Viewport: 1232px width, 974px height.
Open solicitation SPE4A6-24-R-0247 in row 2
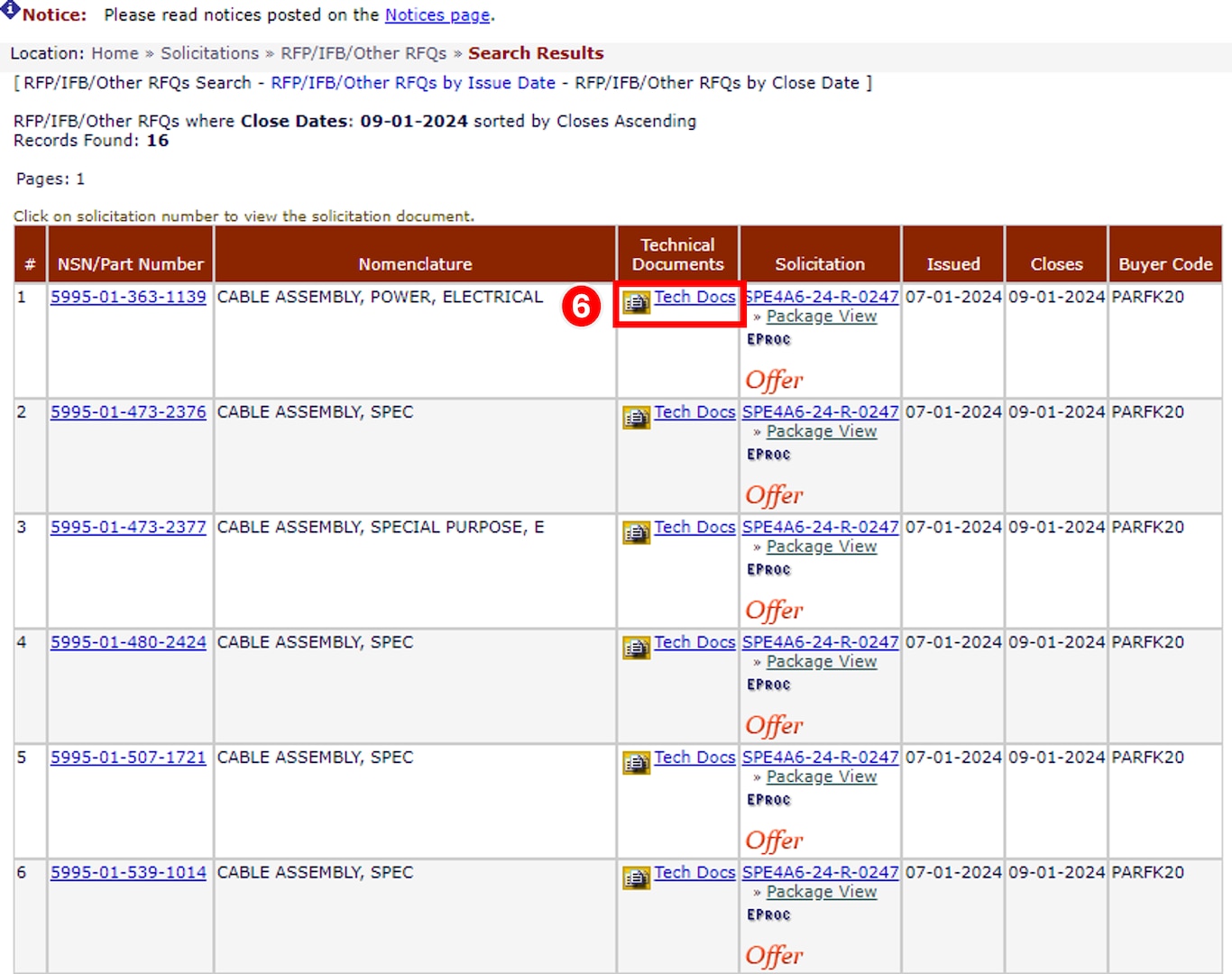[821, 412]
